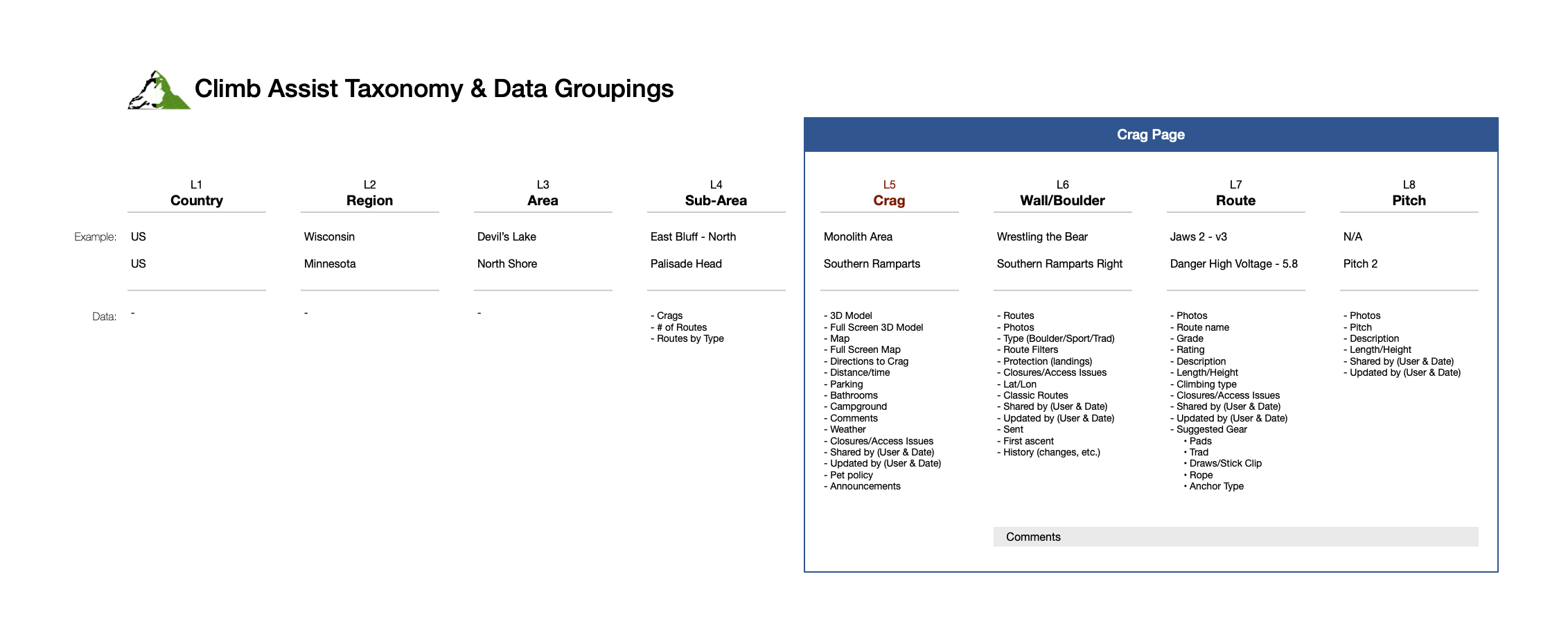The height and width of the screenshot is (642, 1568).
Task: Click Monolith Area crag example
Action: [858, 236]
